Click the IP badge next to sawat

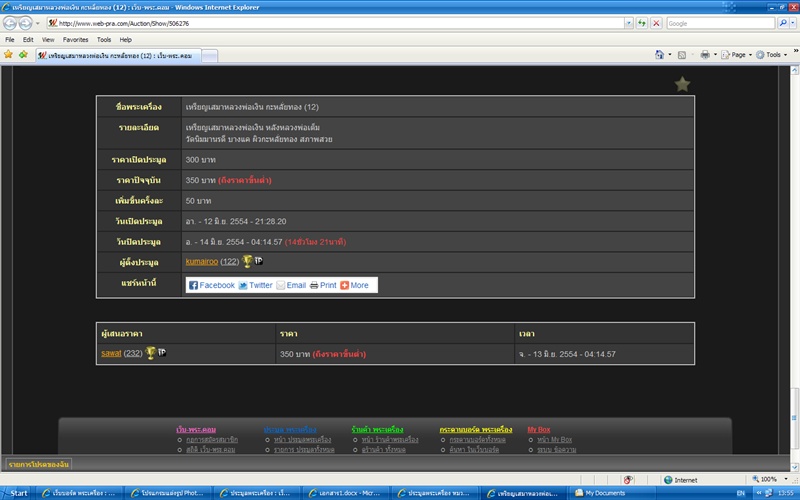point(162,353)
